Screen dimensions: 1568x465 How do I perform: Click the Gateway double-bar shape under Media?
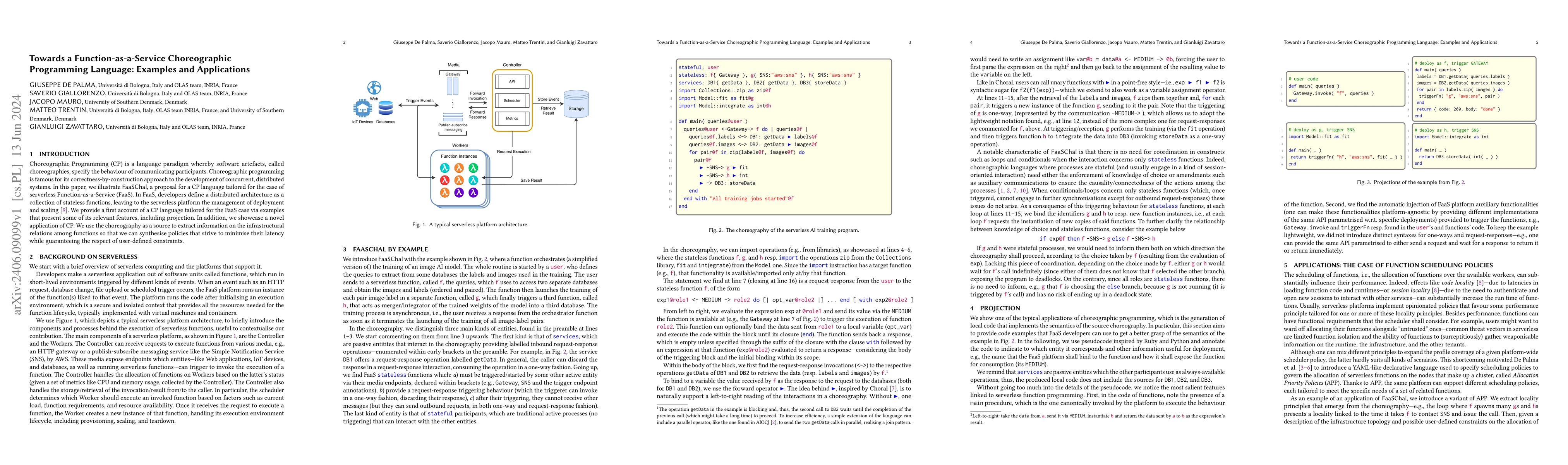pyautogui.click(x=452, y=86)
